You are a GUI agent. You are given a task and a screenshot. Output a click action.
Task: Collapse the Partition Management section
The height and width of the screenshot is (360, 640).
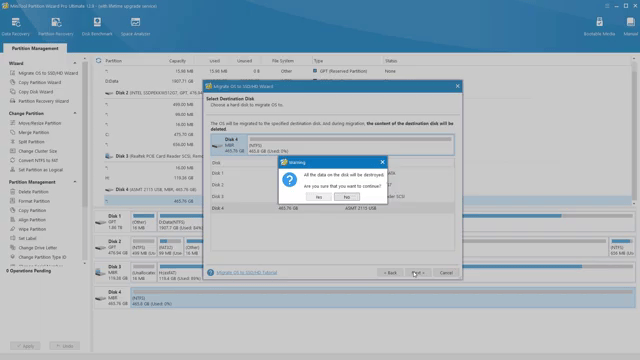point(75,182)
